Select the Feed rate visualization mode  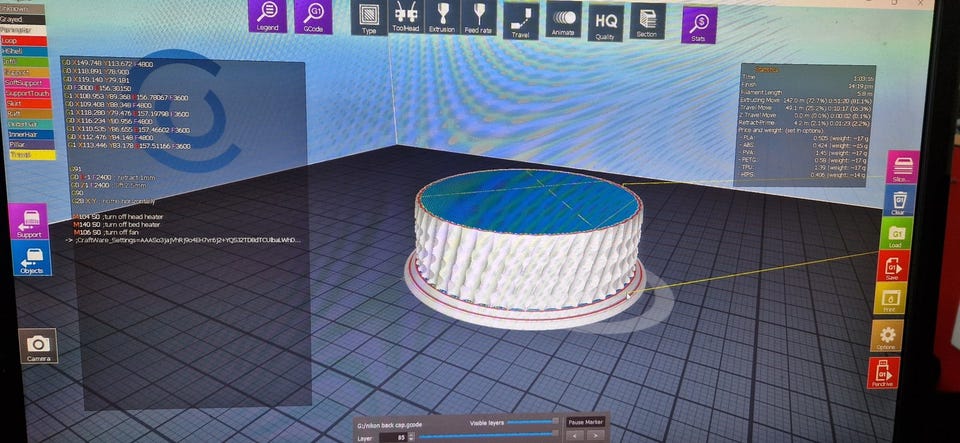tap(478, 17)
